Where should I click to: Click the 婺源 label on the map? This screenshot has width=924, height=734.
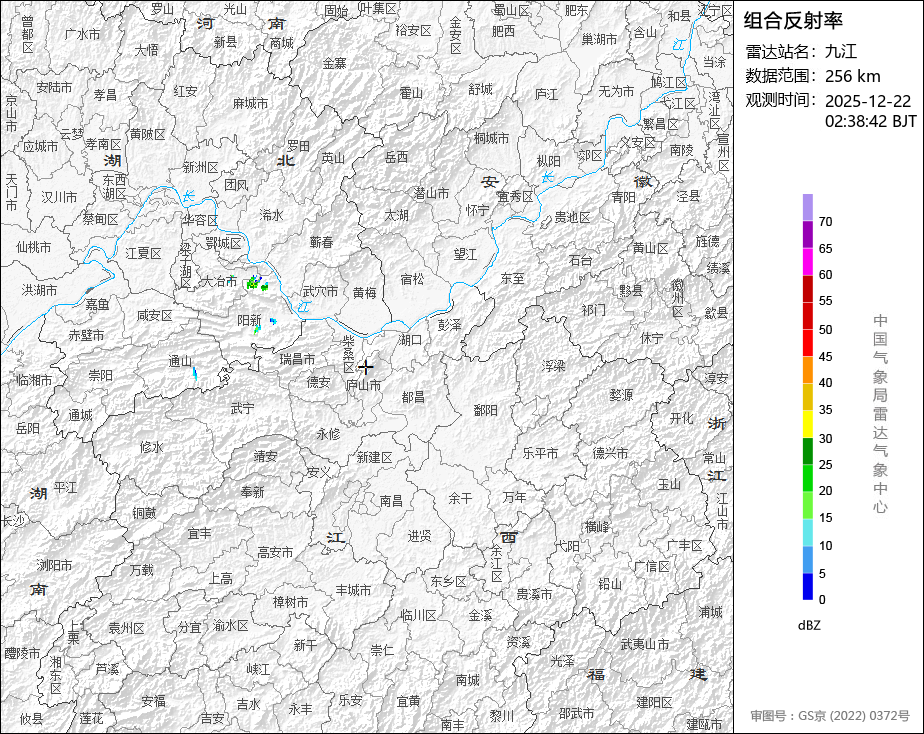[621, 394]
